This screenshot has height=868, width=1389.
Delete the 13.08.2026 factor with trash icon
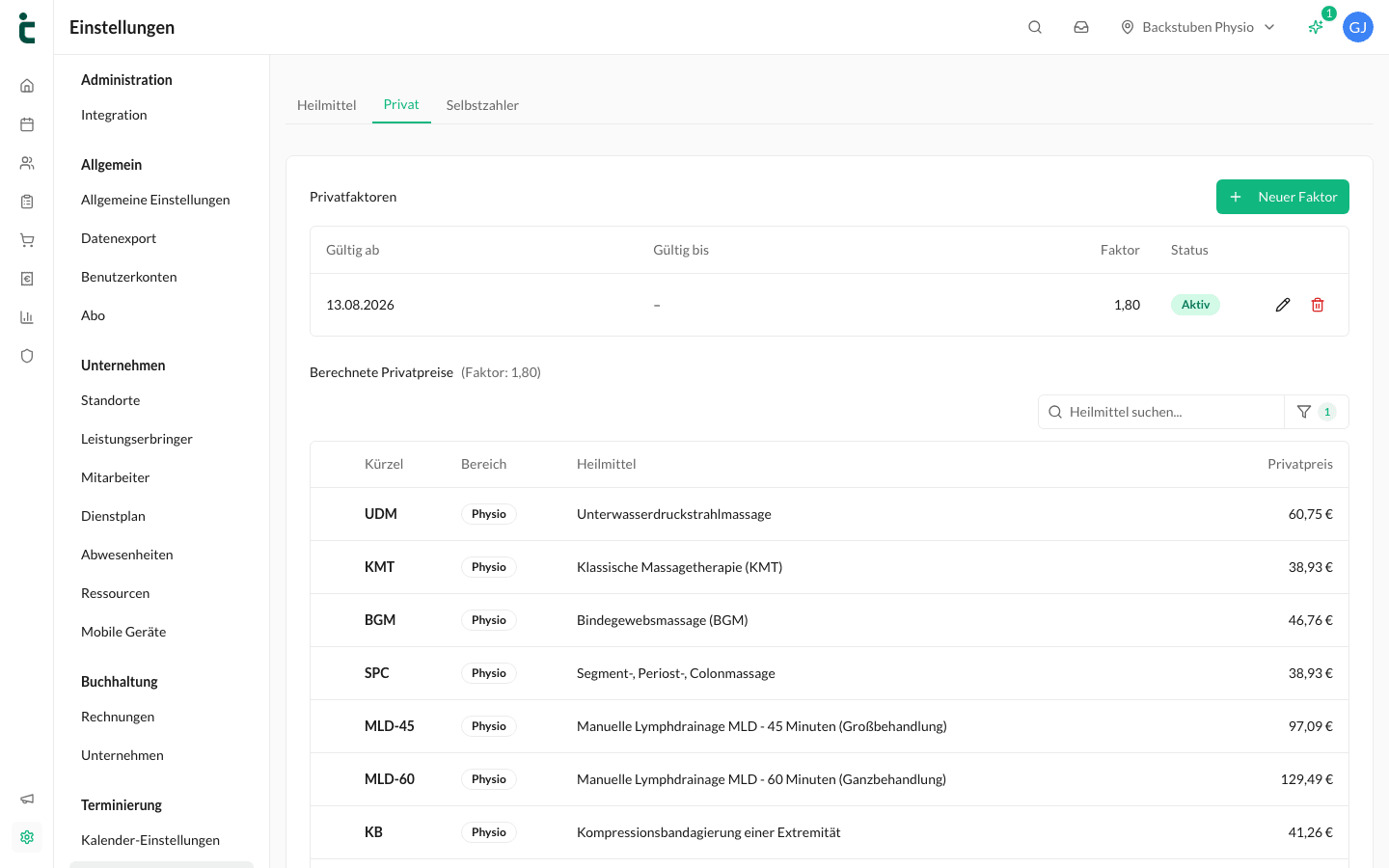point(1318,305)
